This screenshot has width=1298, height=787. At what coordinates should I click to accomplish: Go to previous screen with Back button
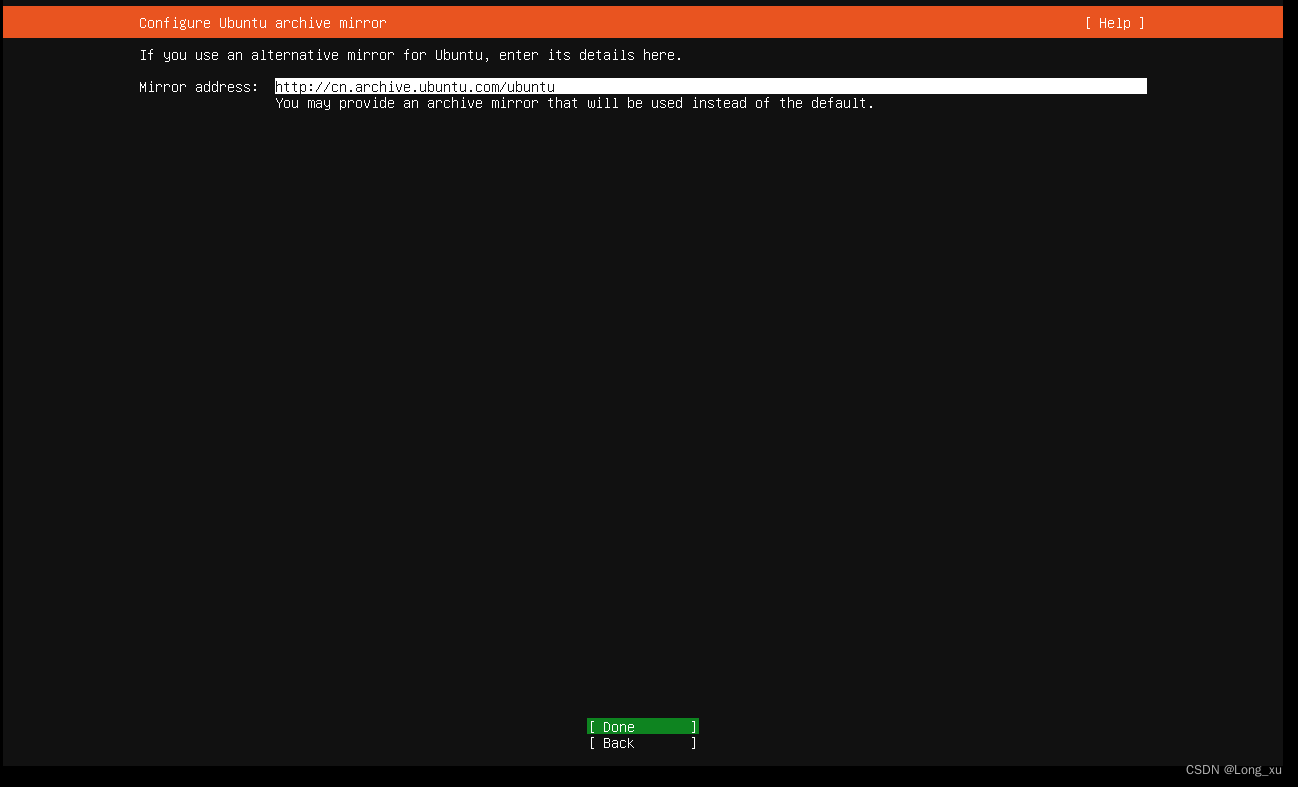coord(643,743)
